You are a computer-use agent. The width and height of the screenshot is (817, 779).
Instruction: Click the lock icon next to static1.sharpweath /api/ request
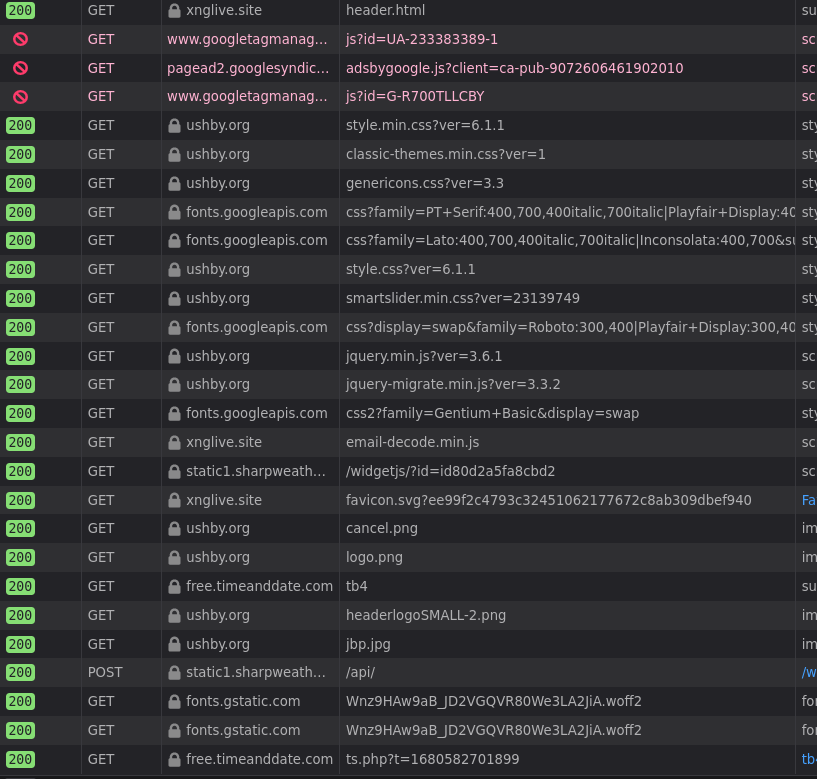click(x=174, y=672)
